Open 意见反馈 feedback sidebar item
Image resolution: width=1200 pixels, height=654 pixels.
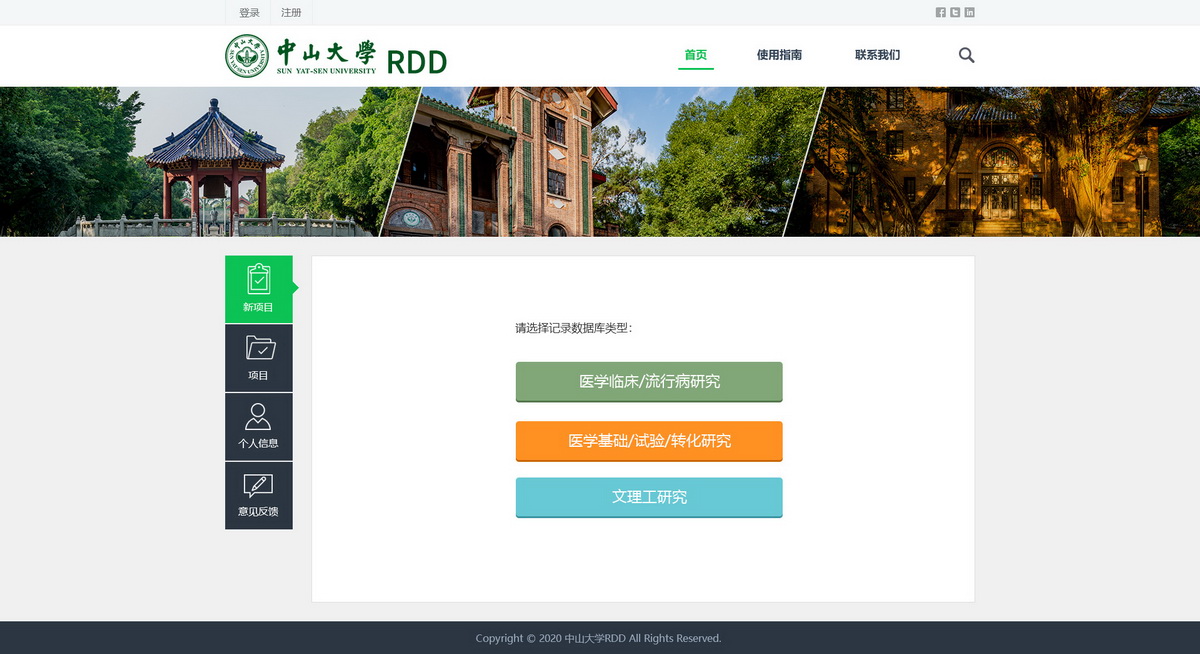259,496
